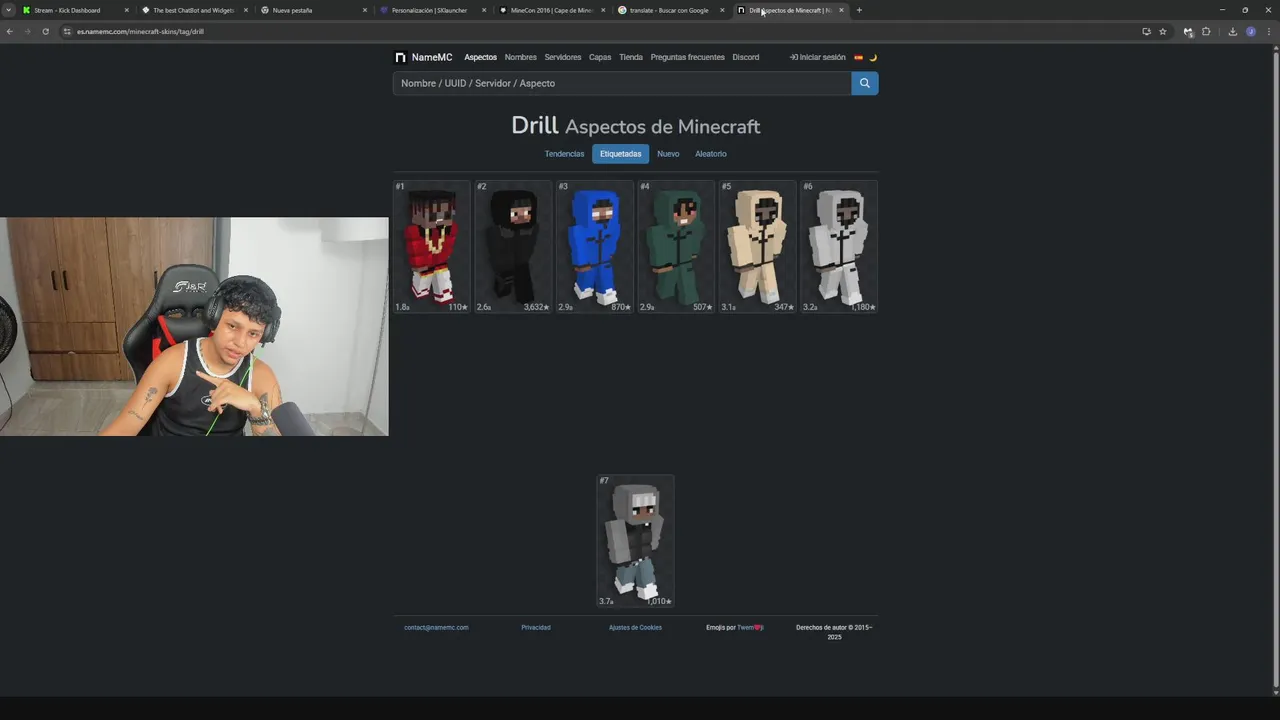Screen dimensions: 1280x720
Task: Open the Tienda nav item
Action: click(x=631, y=57)
